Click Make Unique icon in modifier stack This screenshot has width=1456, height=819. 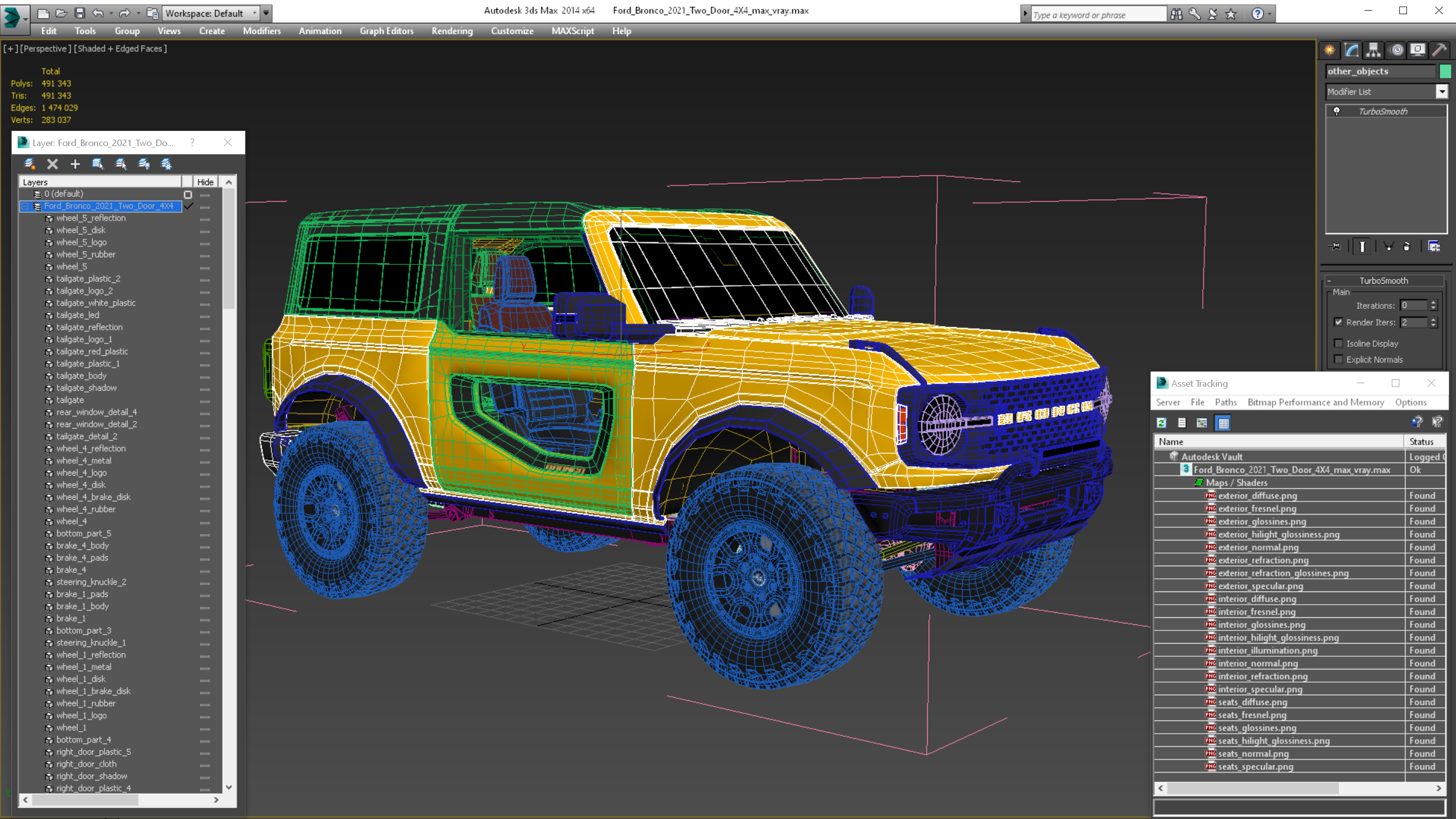pos(1389,246)
